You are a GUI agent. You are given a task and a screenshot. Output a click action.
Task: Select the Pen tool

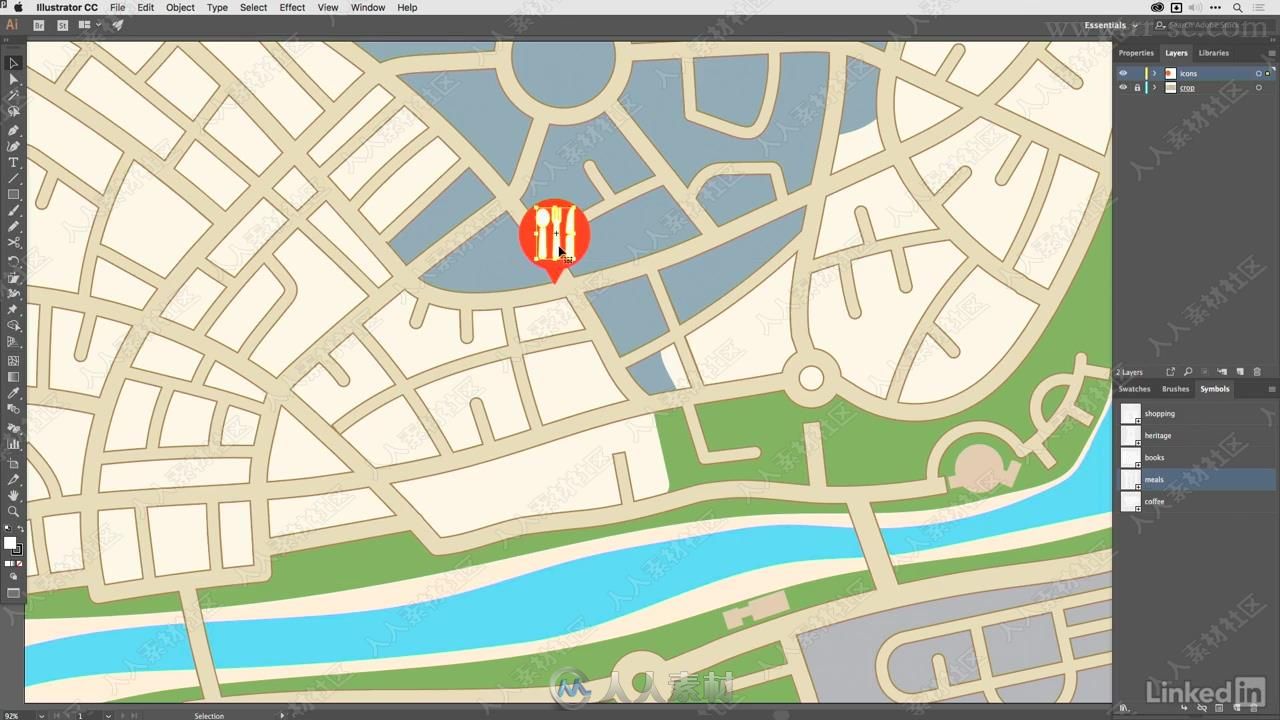(13, 130)
